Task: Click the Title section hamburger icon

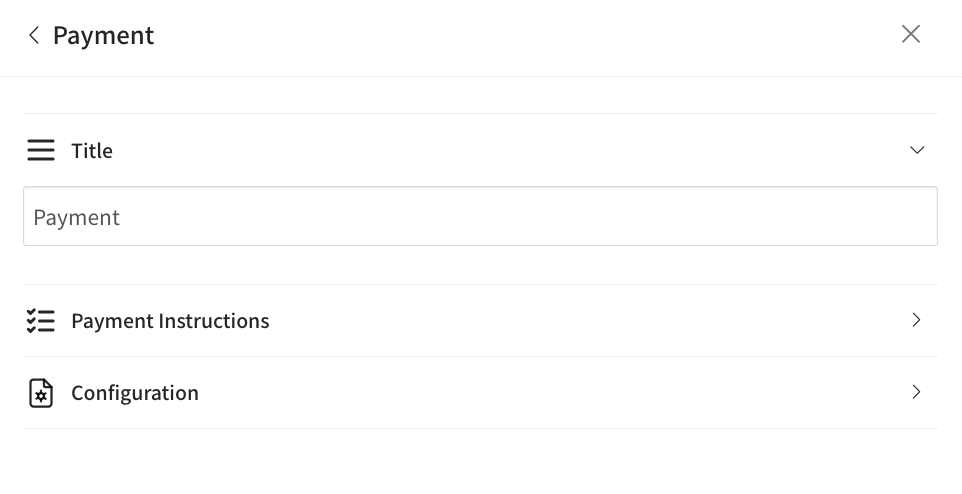Action: pos(41,151)
